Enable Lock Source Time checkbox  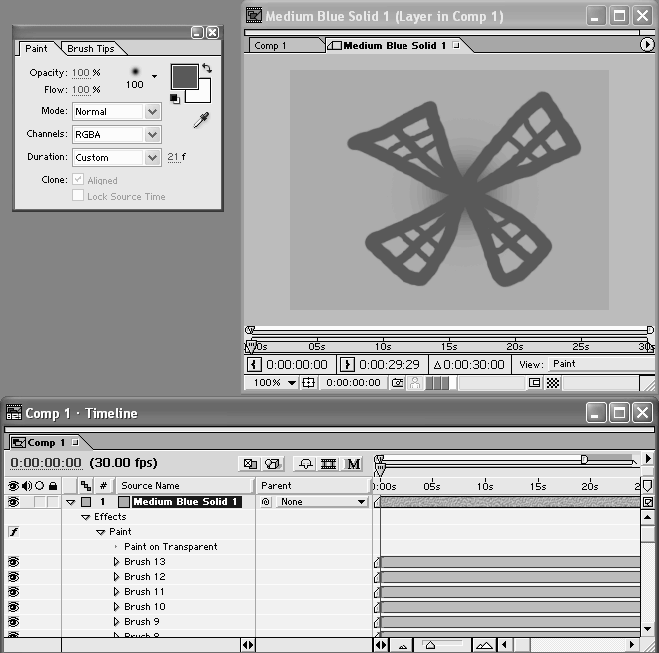tap(78, 197)
